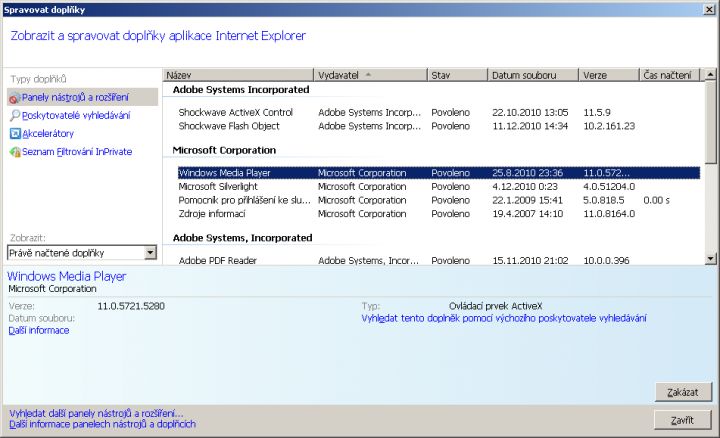Click Ovládací prvek ActiveX type value
Screen dimensions: 720x438
[495, 306]
